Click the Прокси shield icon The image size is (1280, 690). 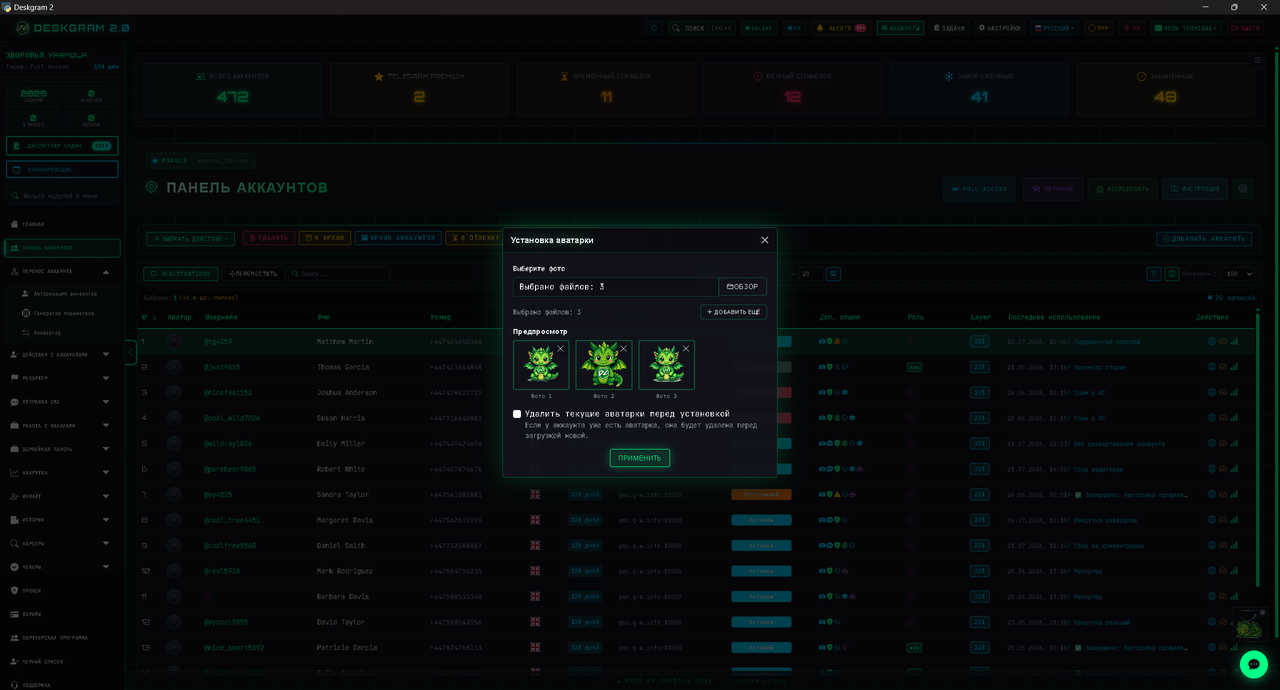coord(14,590)
